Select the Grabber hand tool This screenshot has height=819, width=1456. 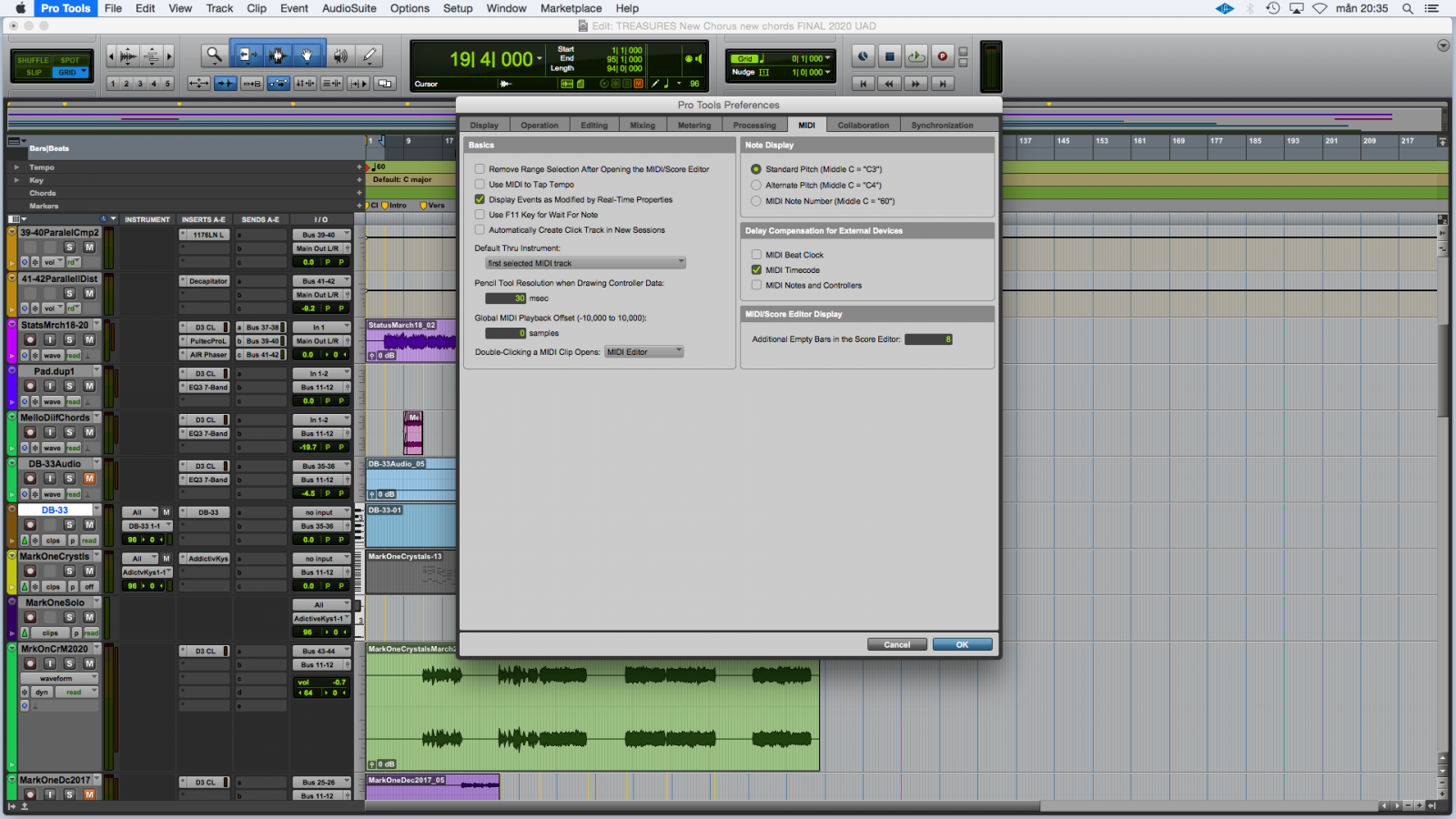tap(308, 56)
